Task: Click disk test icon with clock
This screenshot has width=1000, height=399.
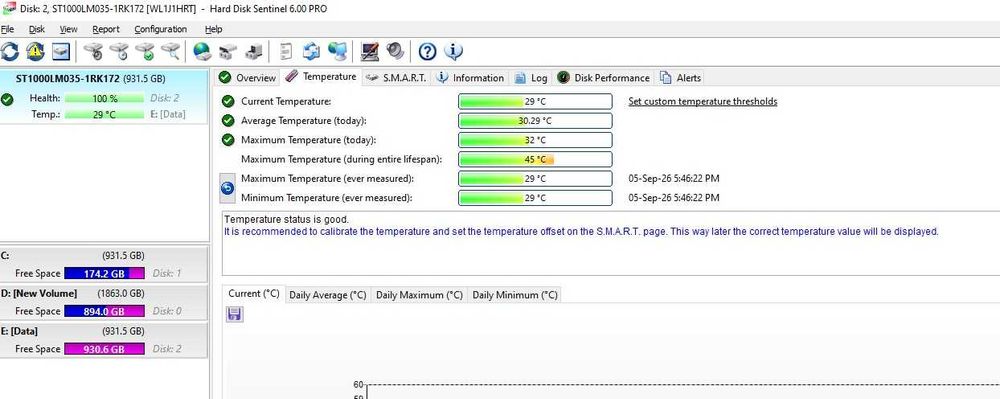Action: (119, 51)
